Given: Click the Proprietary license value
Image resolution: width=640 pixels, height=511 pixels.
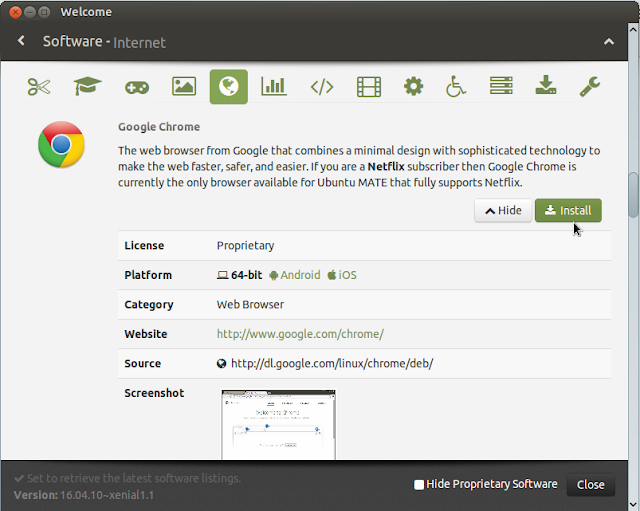Looking at the screenshot, I should point(245,246).
